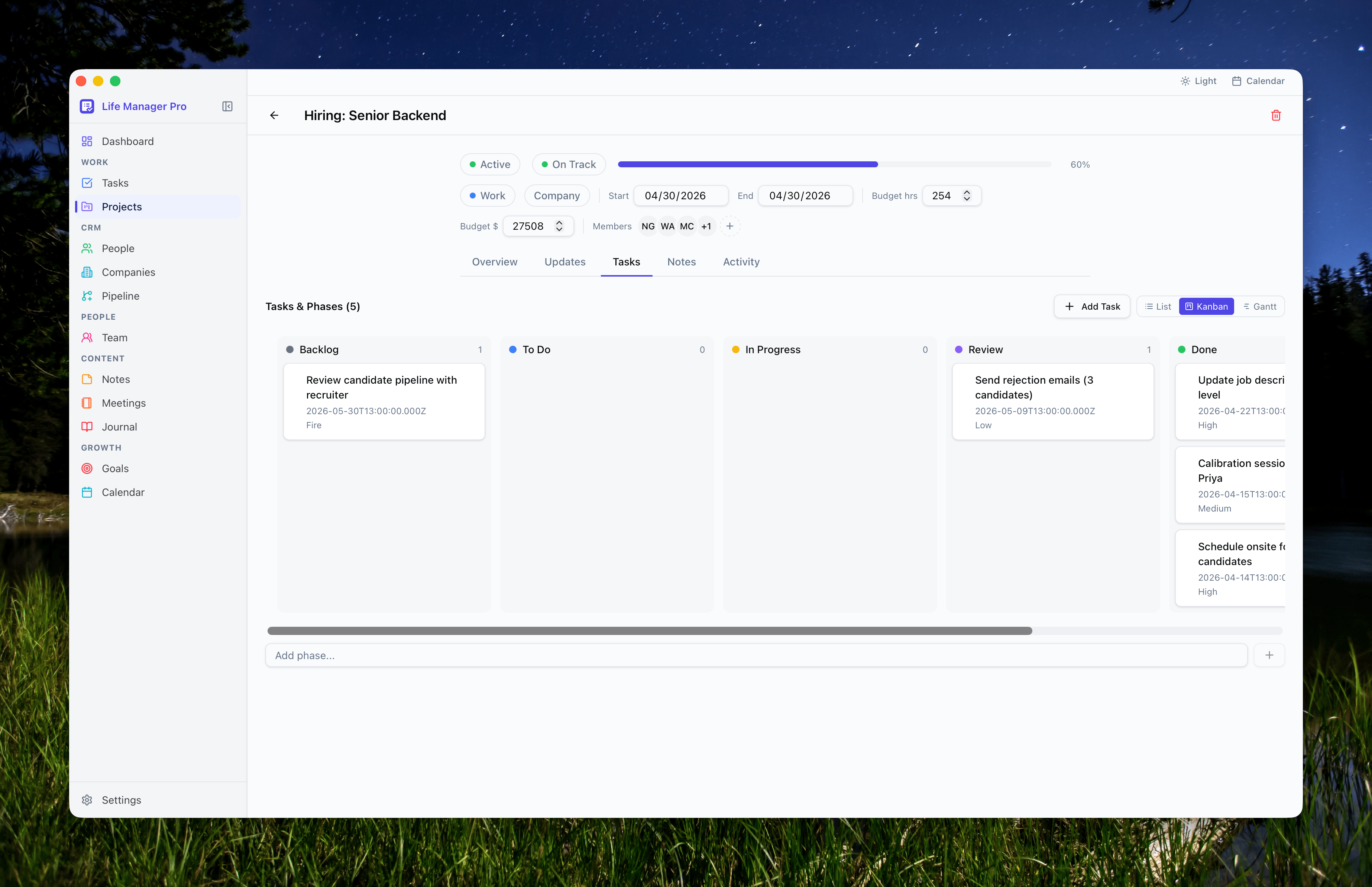Image resolution: width=1372 pixels, height=887 pixels.
Task: Open Dashboard in the sidebar
Action: [158, 142]
